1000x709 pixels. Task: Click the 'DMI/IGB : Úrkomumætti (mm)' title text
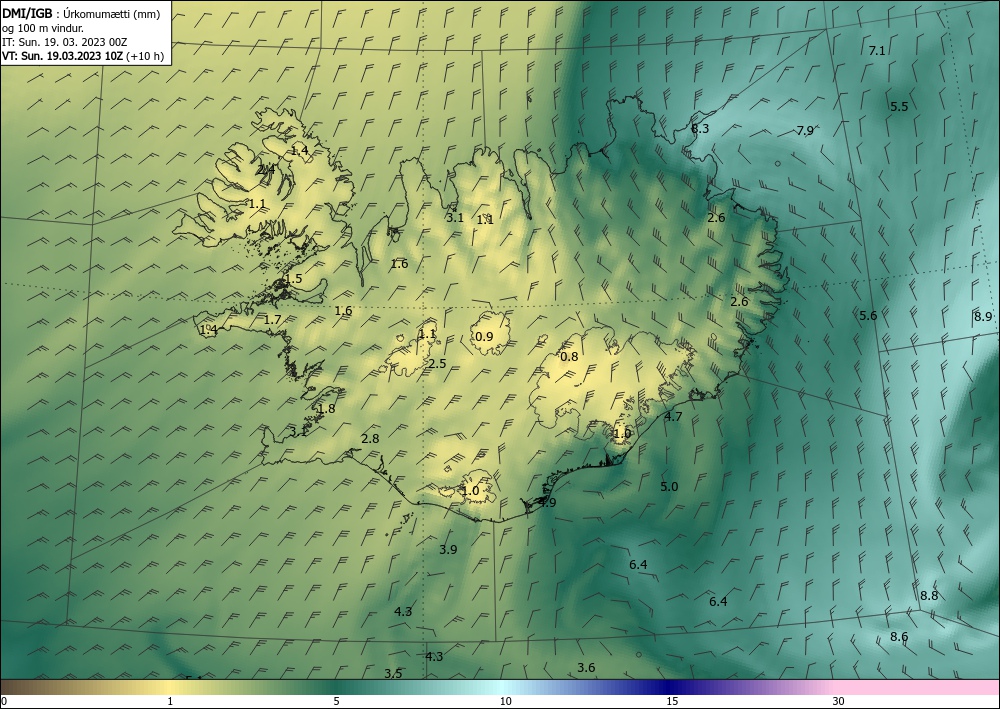pyautogui.click(x=81, y=14)
